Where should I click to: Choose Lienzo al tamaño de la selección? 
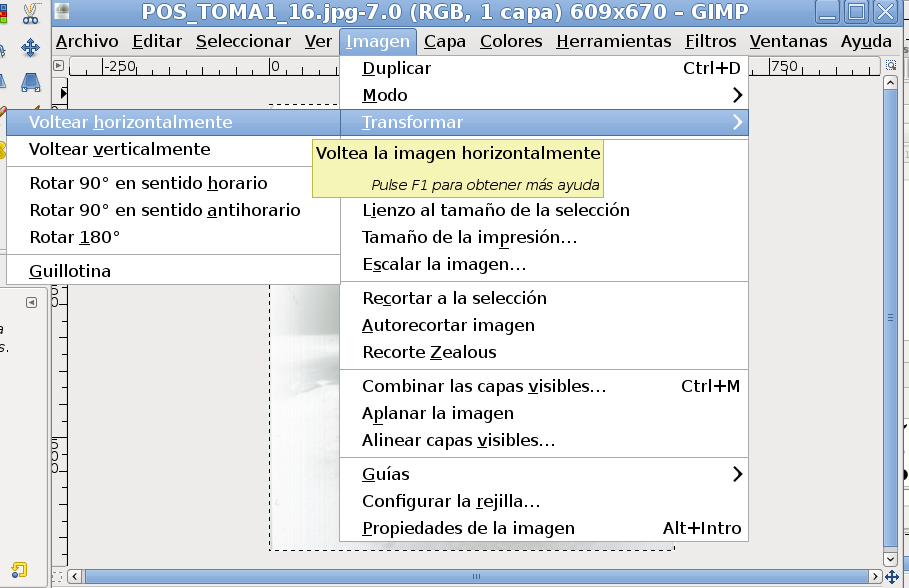point(544,210)
